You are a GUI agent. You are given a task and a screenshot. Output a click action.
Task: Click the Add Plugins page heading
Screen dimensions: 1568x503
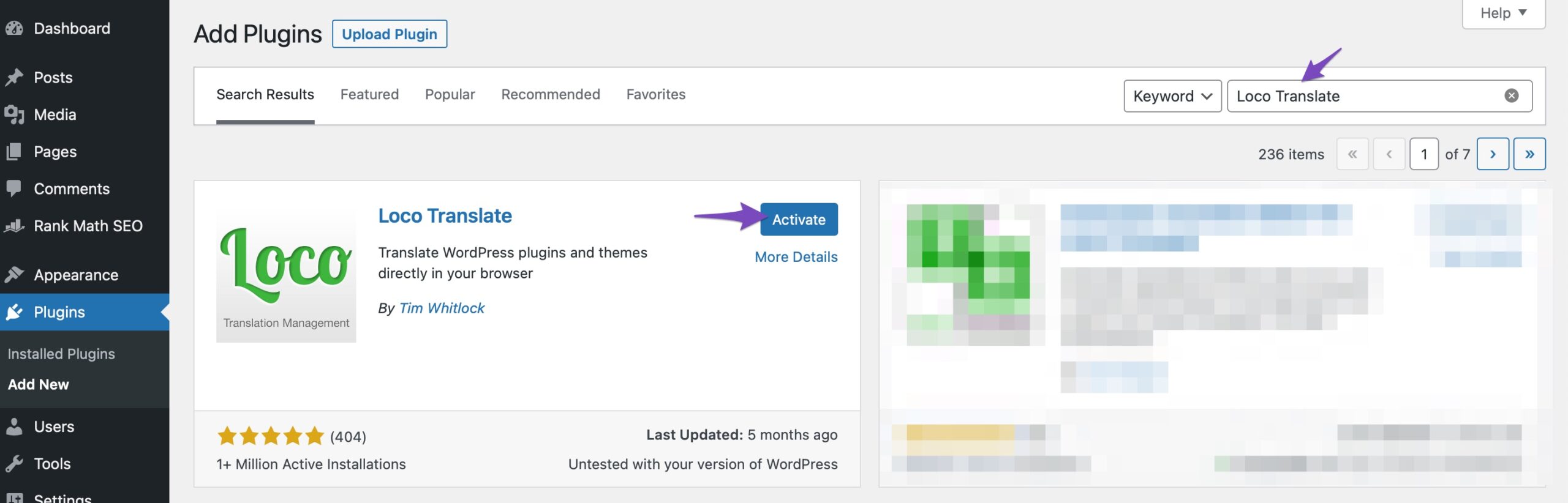258,34
